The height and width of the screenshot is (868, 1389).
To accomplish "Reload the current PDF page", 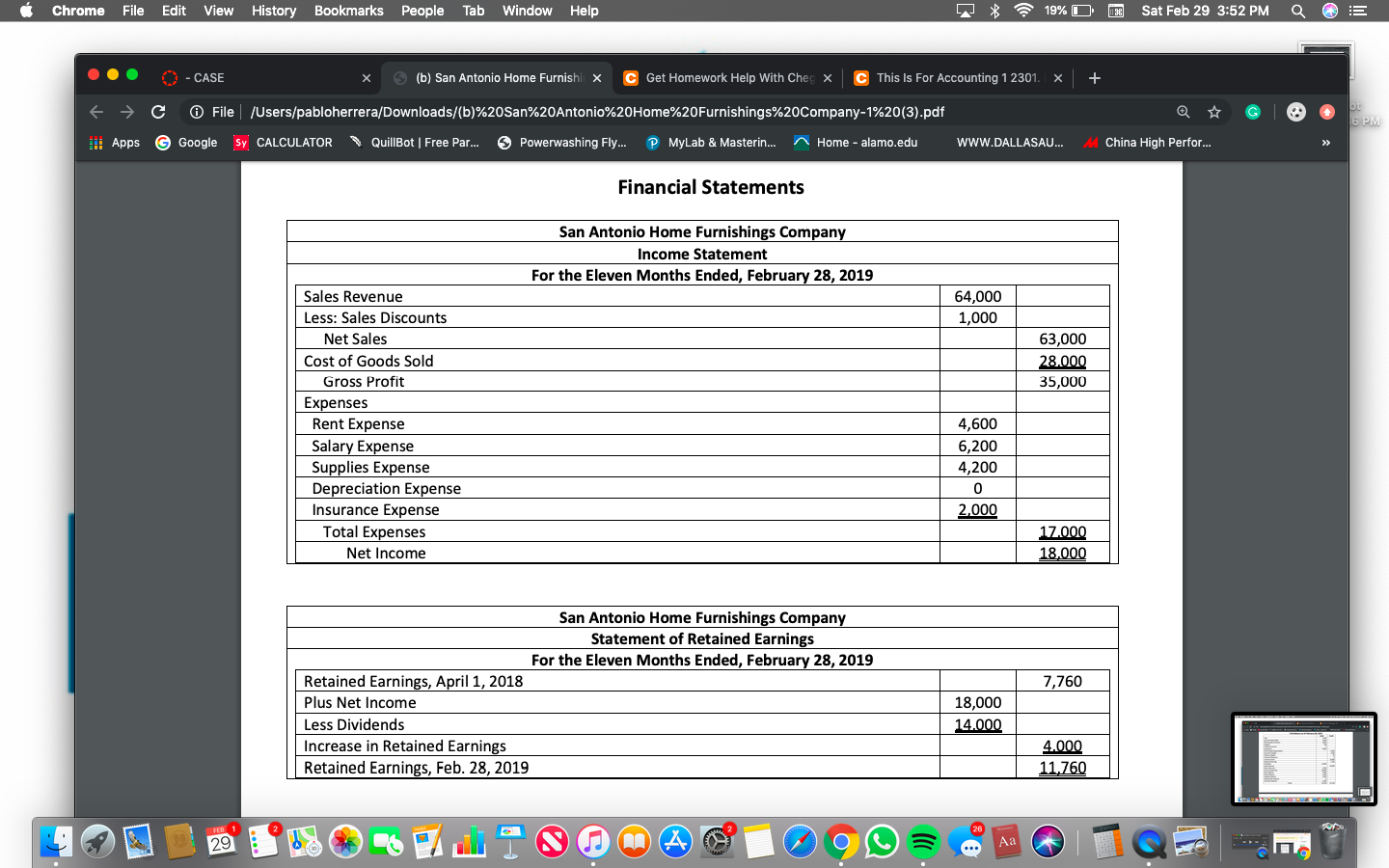I will point(158,111).
